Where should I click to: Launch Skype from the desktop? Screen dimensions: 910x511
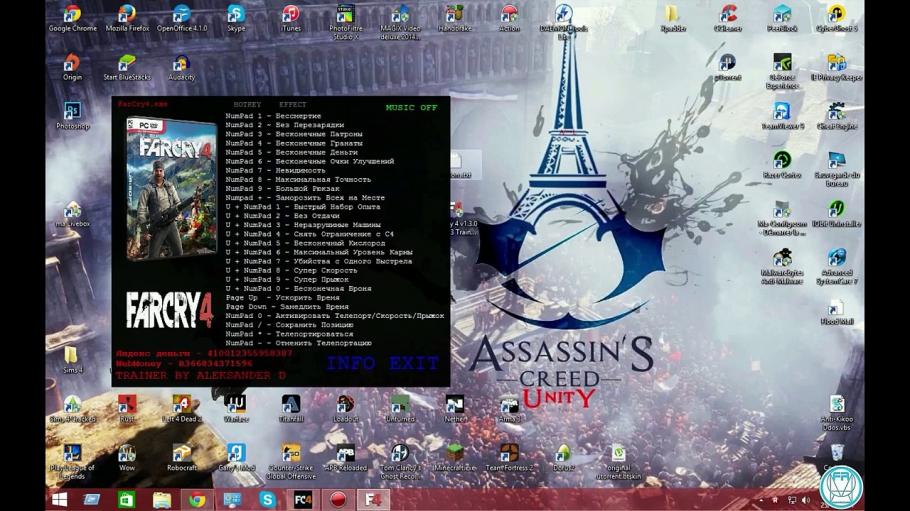click(x=236, y=15)
